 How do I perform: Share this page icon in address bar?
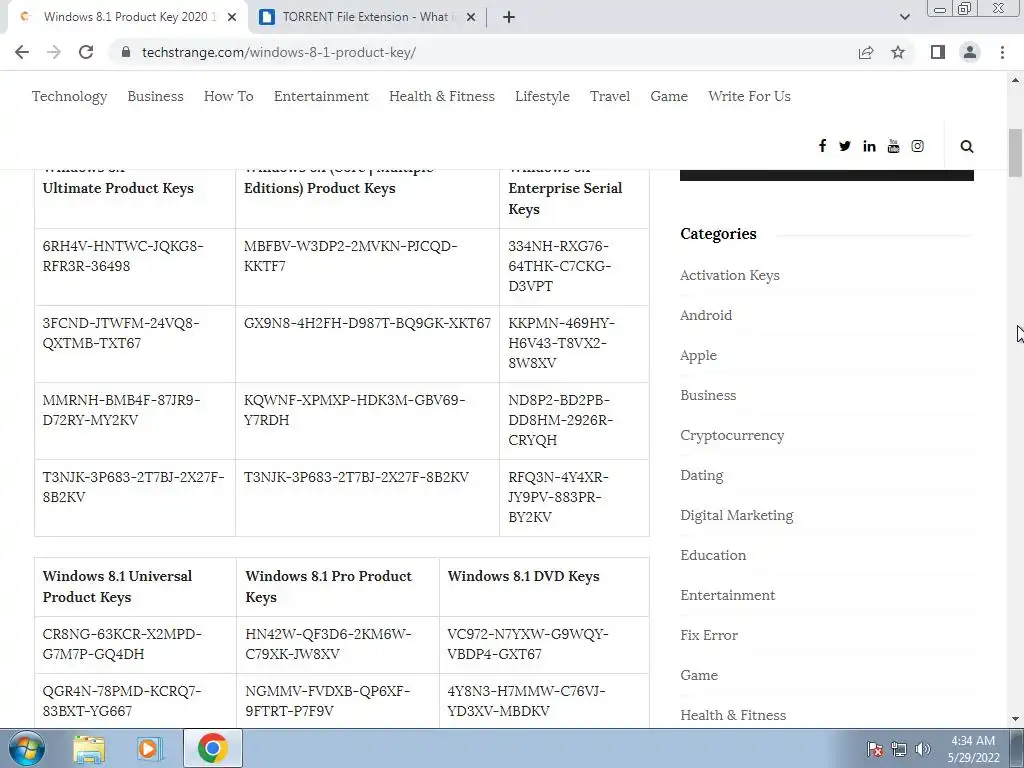(x=866, y=52)
